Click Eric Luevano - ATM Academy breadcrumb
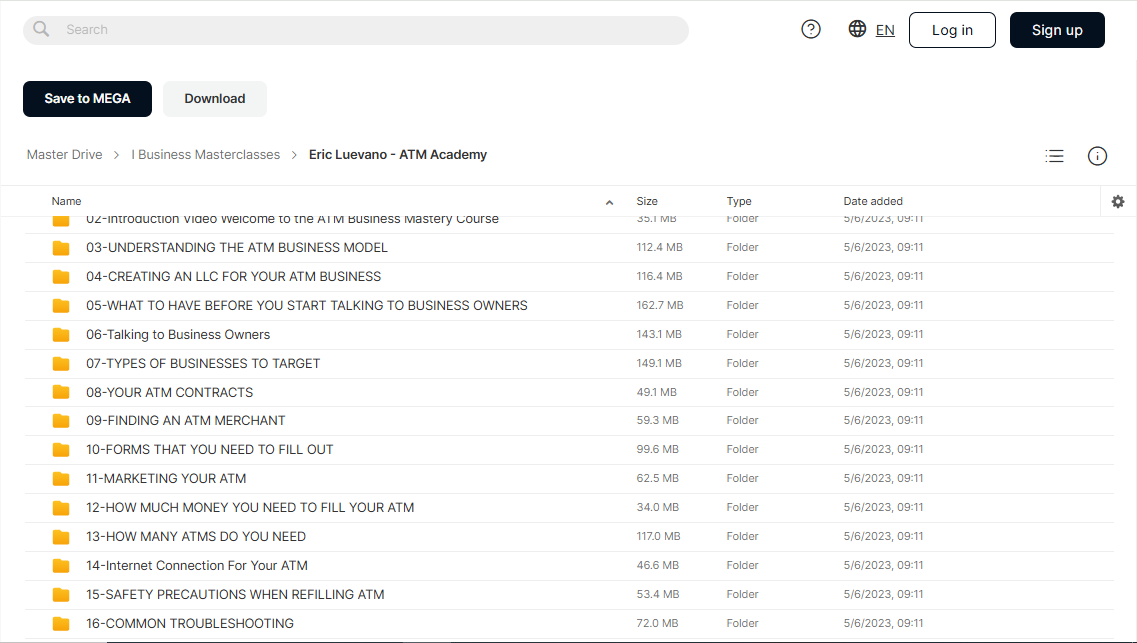Viewport: 1137px width, 643px height. pyautogui.click(x=398, y=154)
